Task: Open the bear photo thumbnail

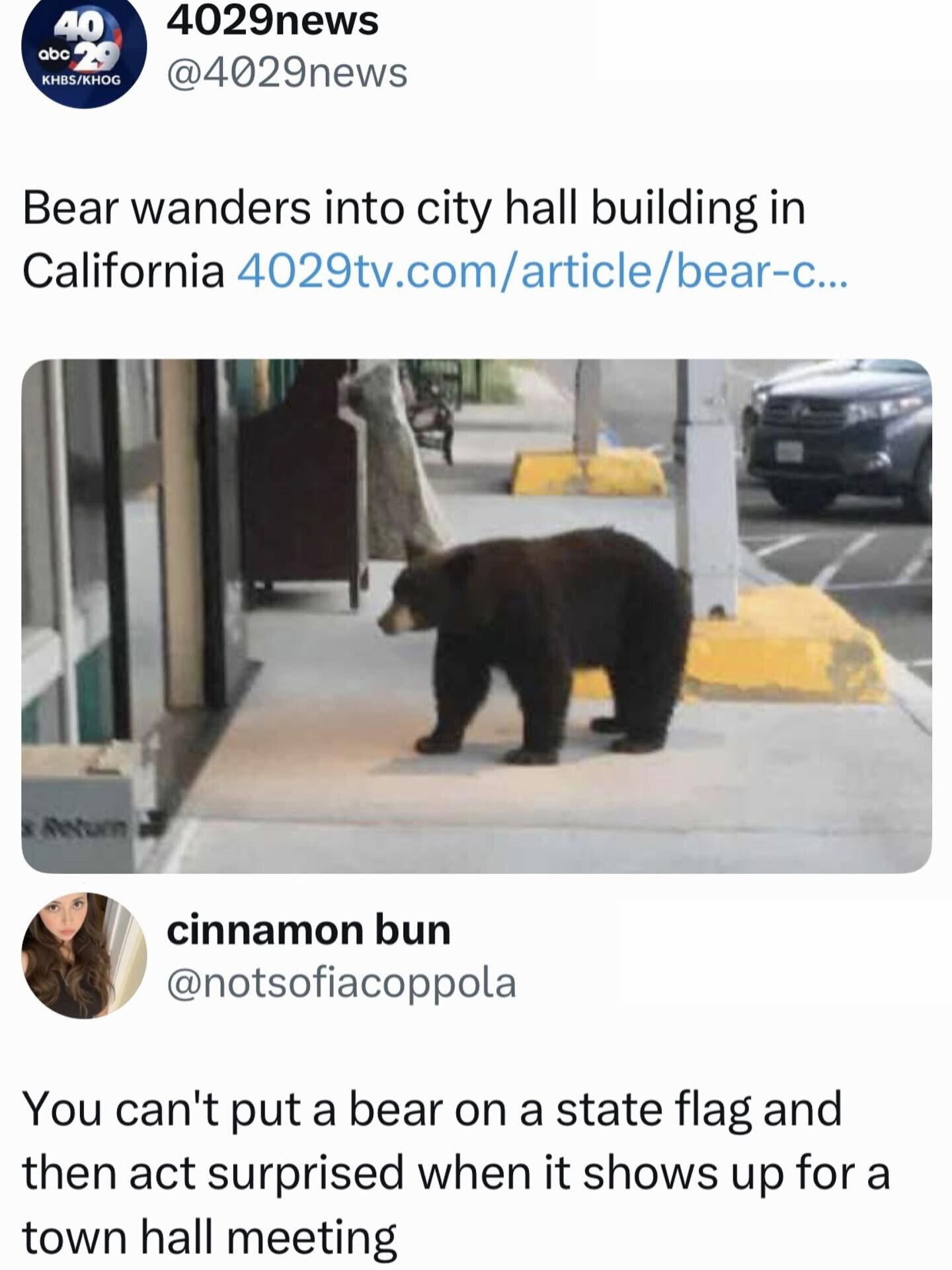Action: pos(476,616)
